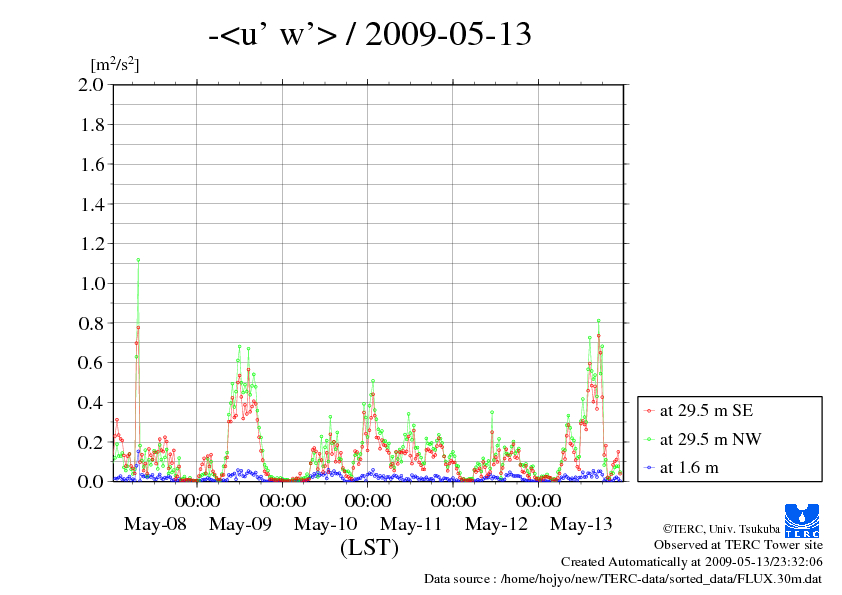Click x-axis date label 'May-10'

click(325, 524)
